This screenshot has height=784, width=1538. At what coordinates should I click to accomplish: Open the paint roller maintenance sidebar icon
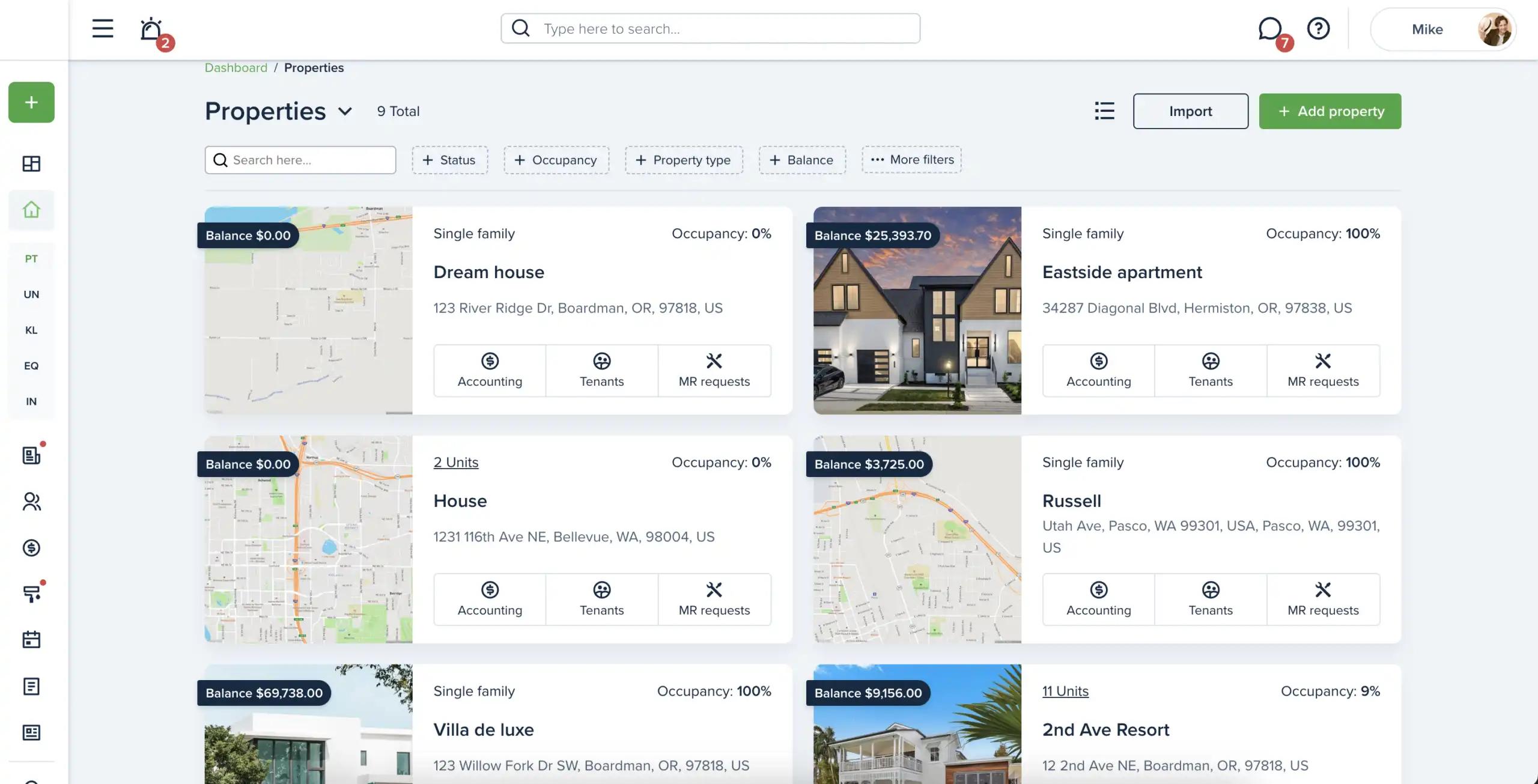coord(31,594)
